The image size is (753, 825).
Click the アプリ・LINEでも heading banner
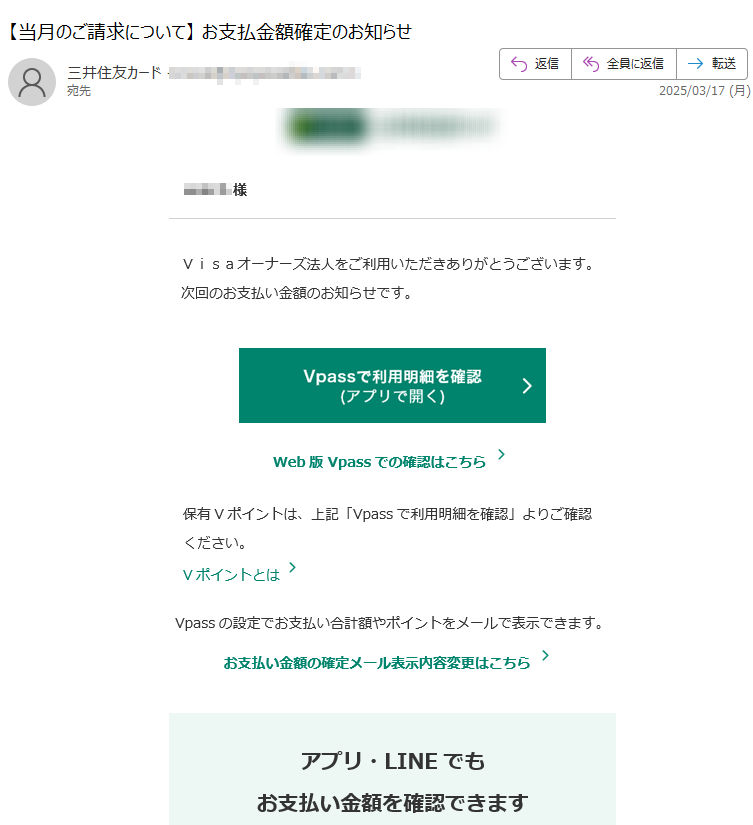392,761
